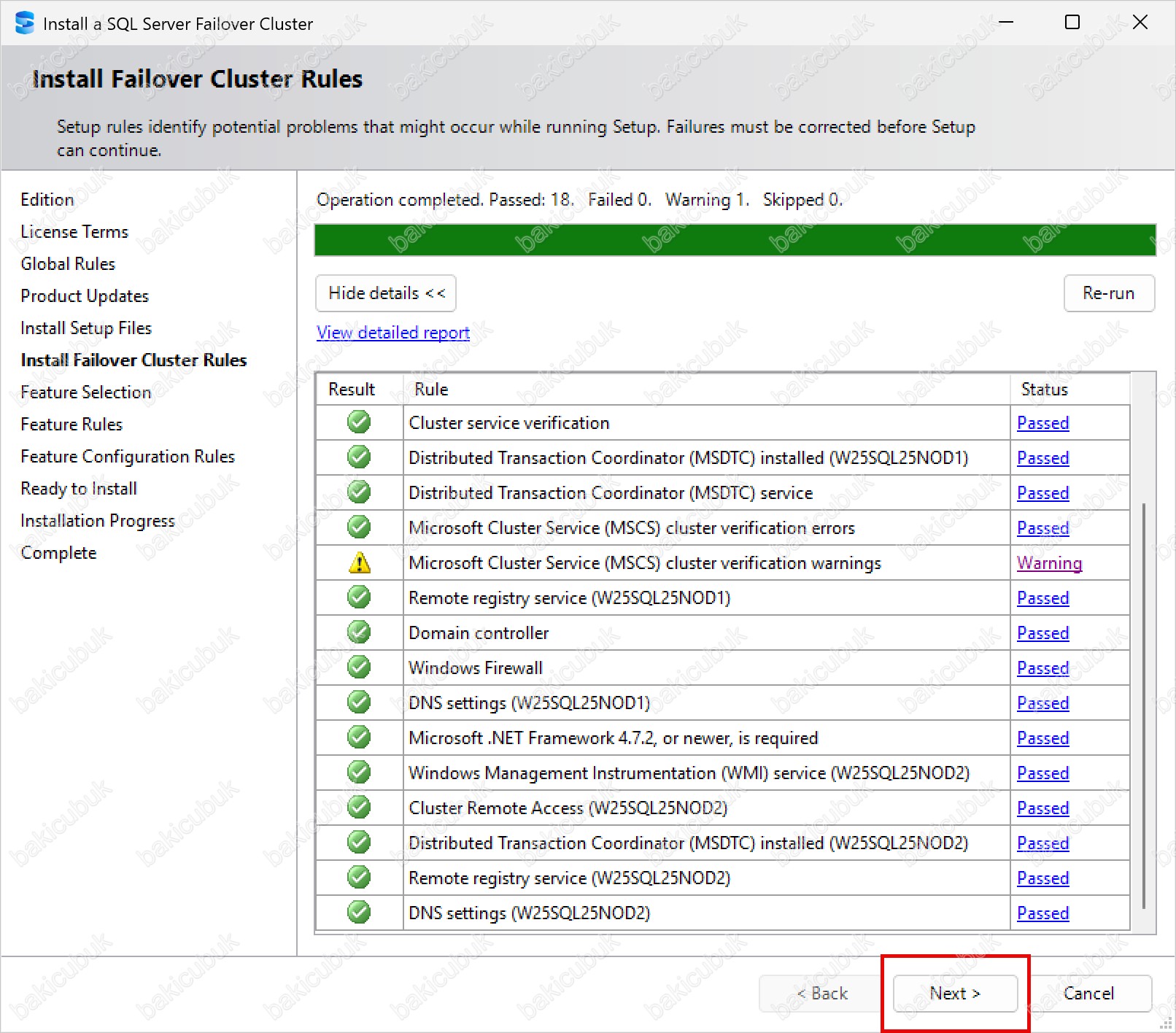
Task: Select Feature Selection in the left step list
Action: coord(85,392)
